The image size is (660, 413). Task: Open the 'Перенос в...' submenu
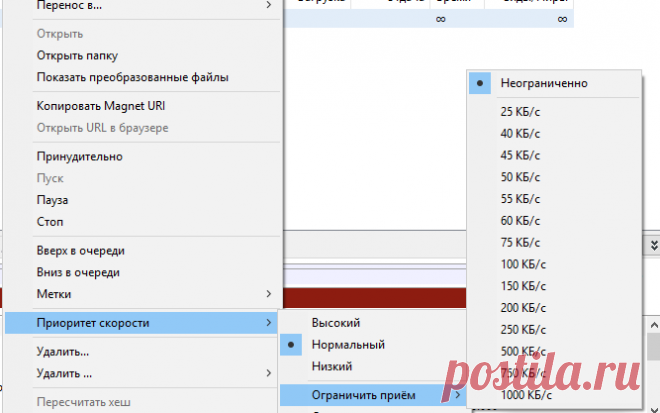[143, 6]
